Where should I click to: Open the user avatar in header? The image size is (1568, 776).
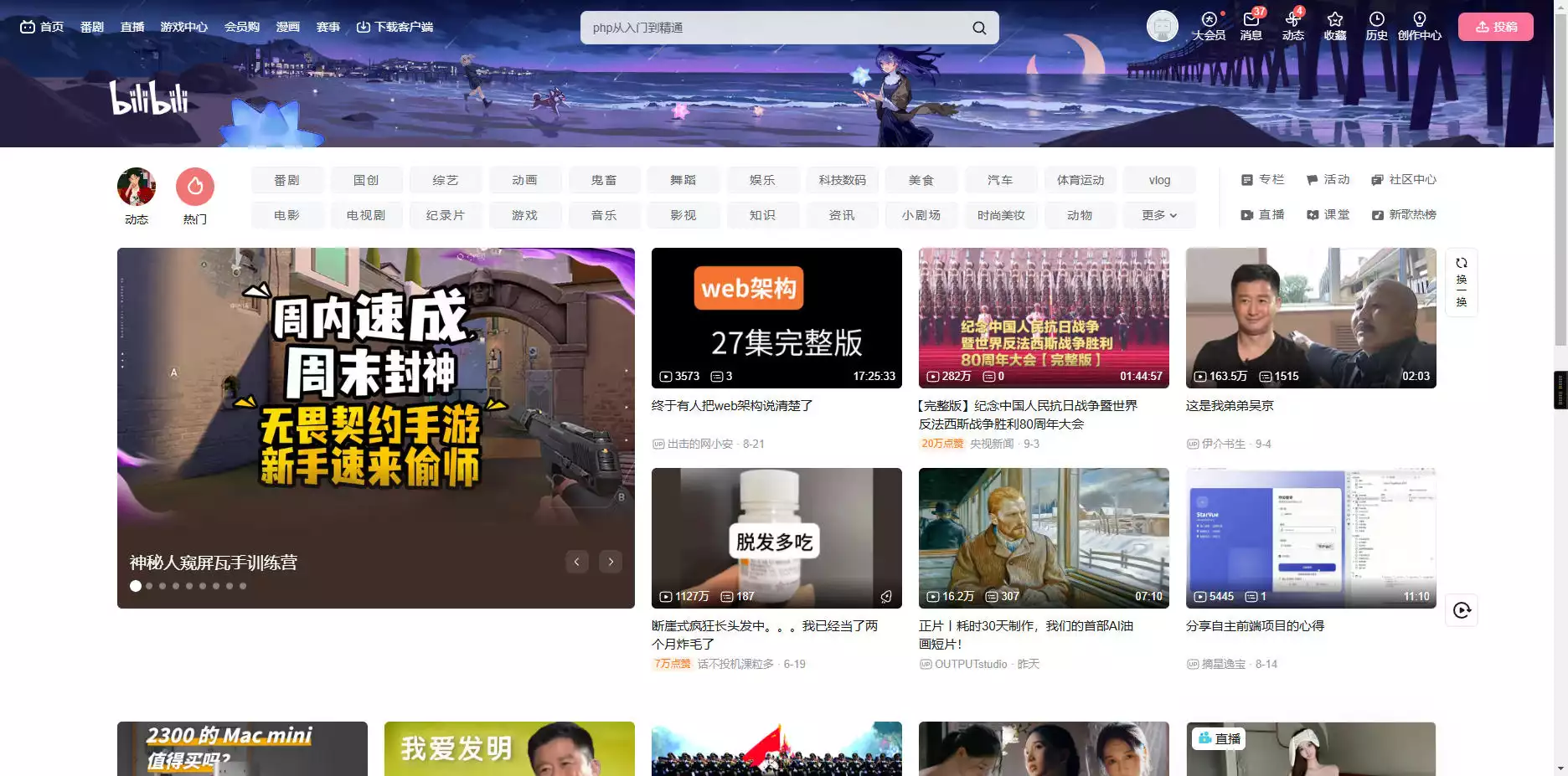pyautogui.click(x=1162, y=27)
